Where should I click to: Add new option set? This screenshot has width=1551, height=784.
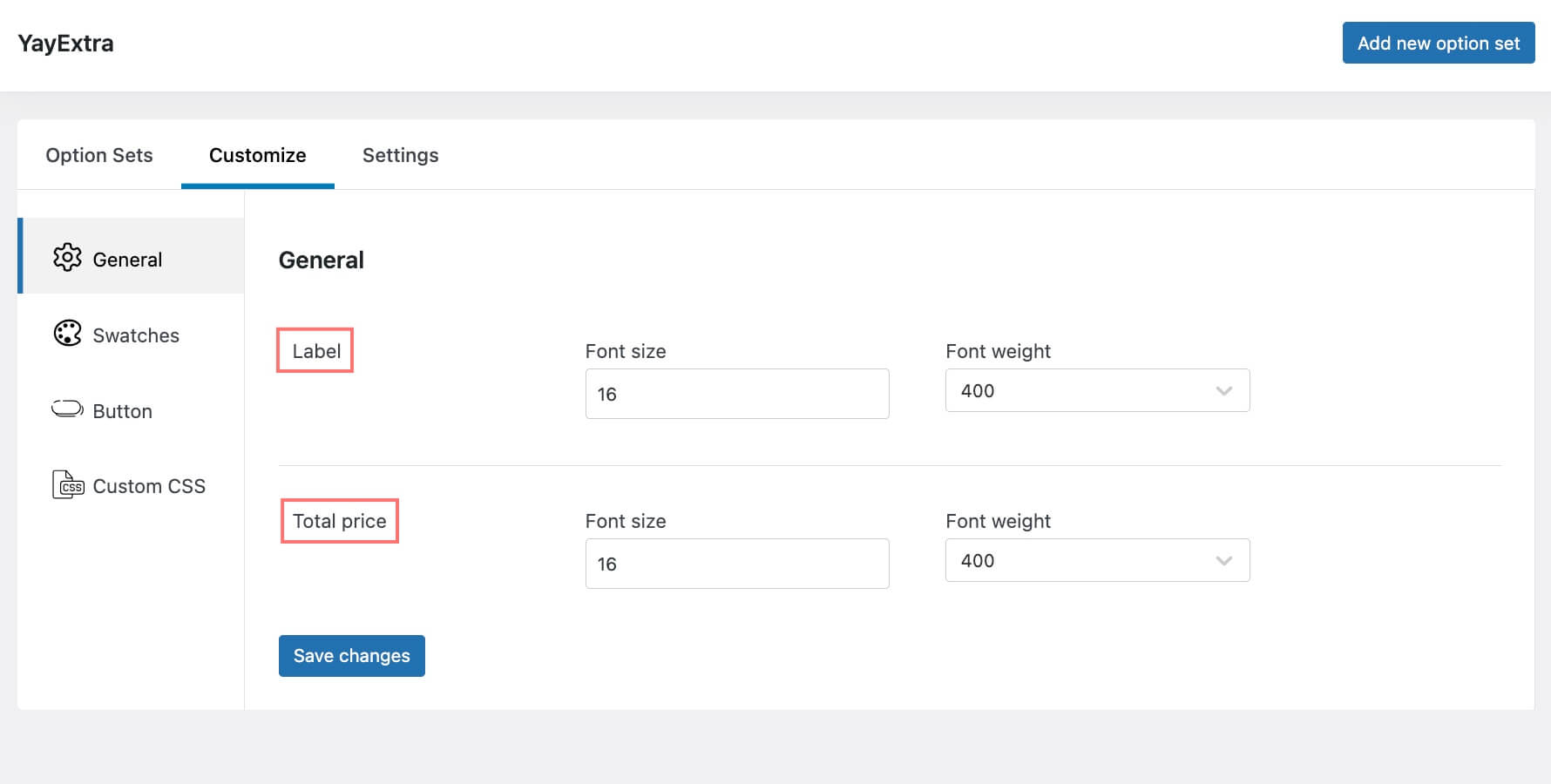click(1439, 42)
